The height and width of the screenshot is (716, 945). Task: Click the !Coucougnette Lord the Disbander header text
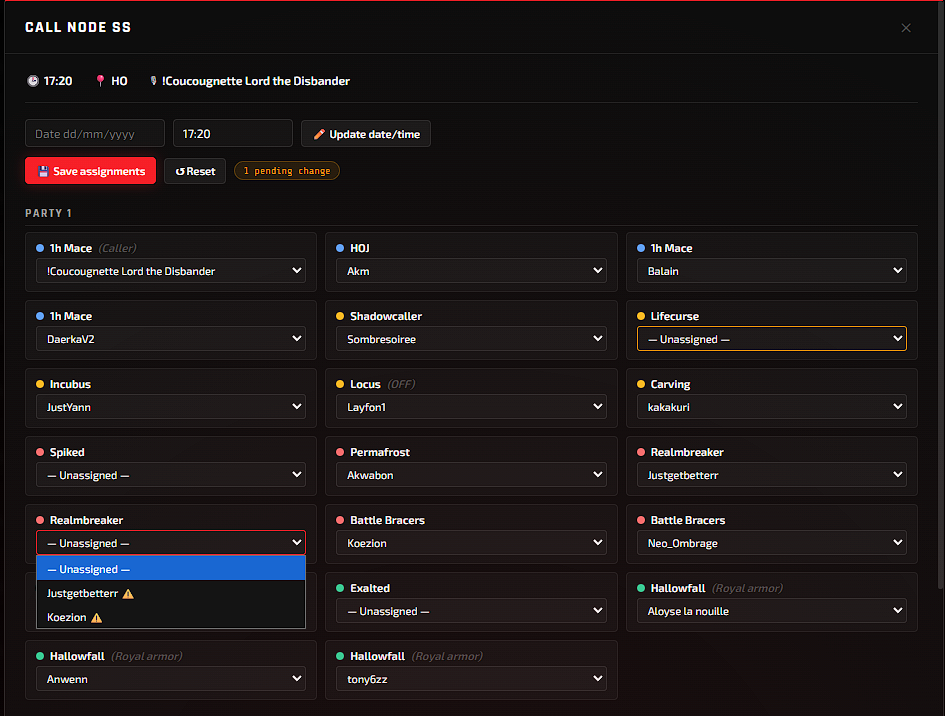point(256,81)
